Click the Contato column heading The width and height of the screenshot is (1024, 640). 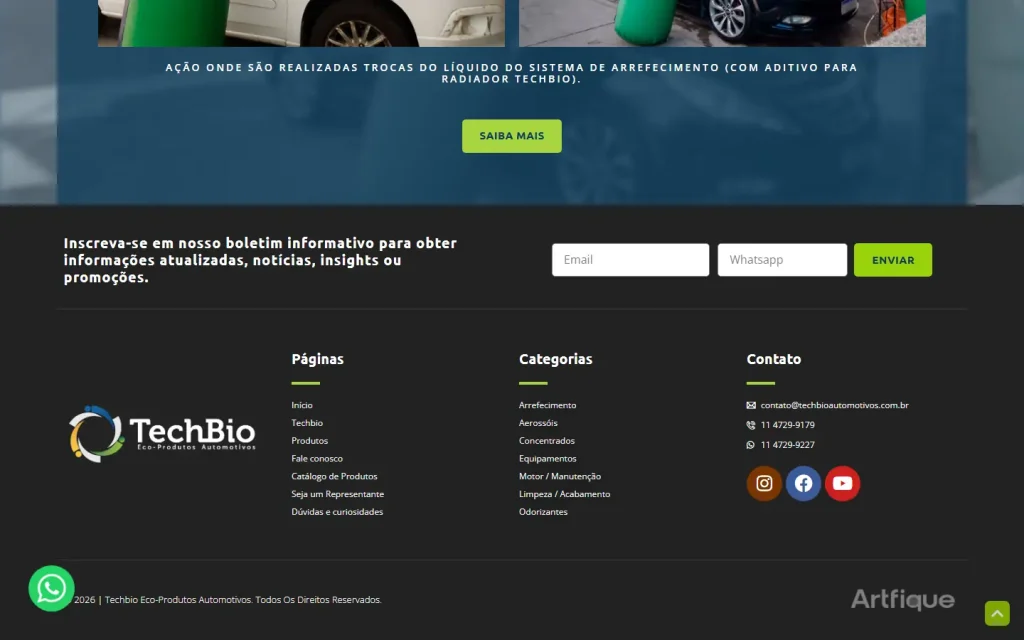(x=774, y=359)
